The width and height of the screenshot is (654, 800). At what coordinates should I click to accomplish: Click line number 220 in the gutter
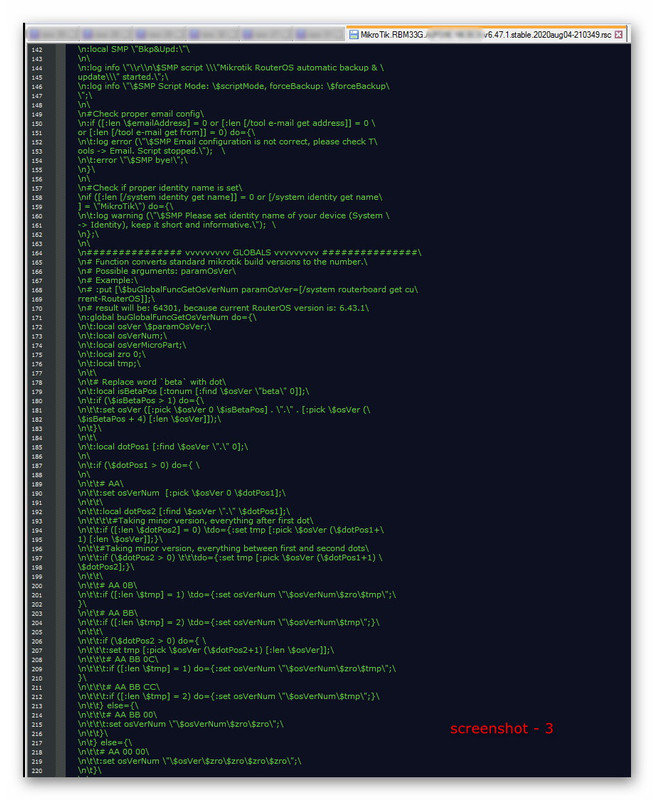coord(37,770)
